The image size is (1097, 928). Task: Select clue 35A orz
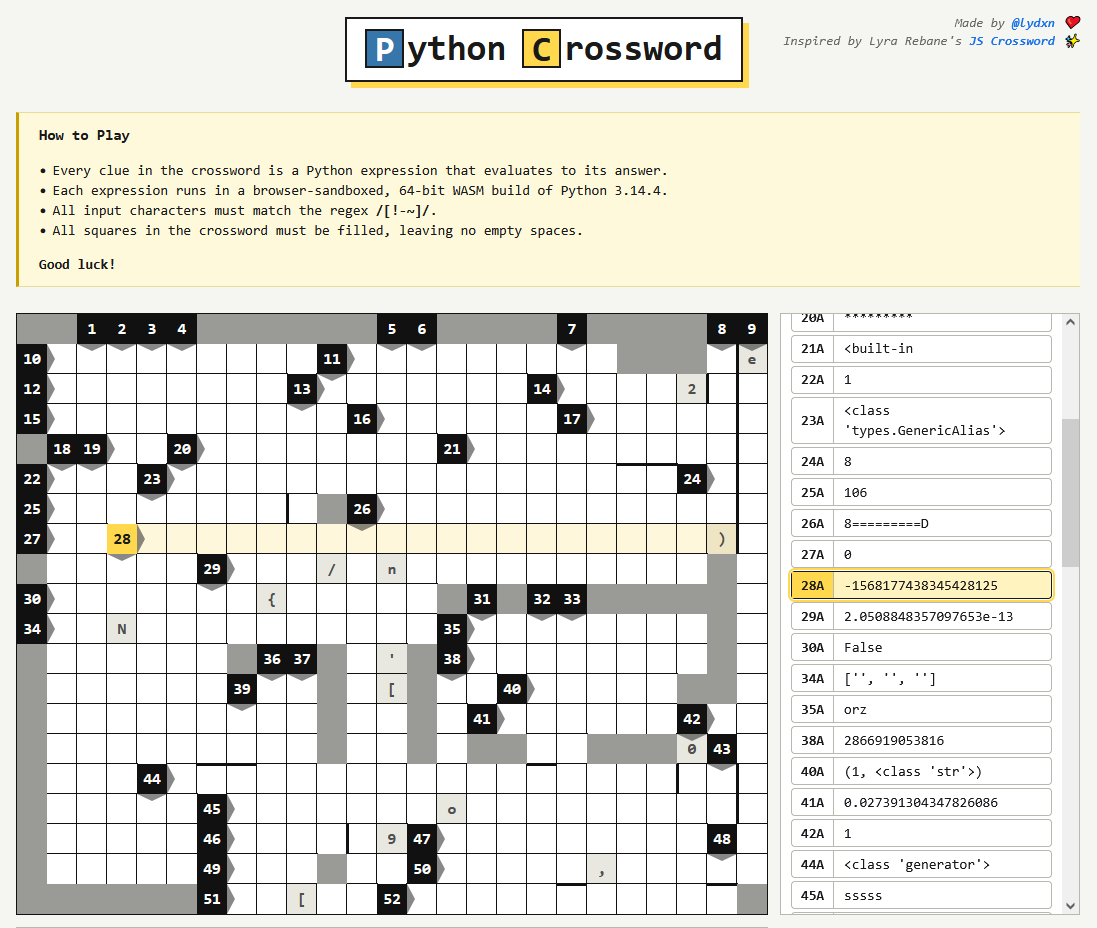pos(921,710)
